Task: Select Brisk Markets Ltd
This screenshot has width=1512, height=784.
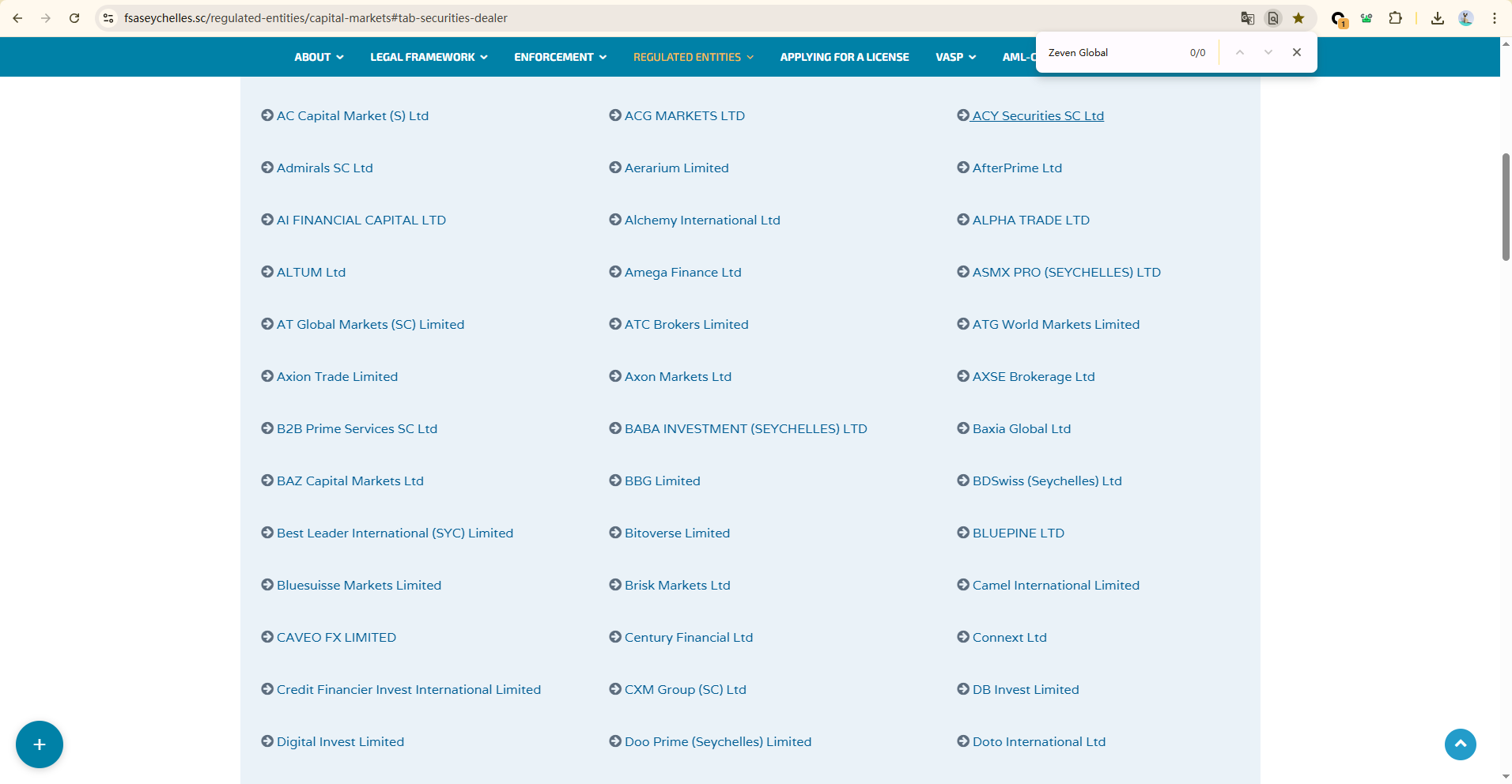Action: pos(678,585)
